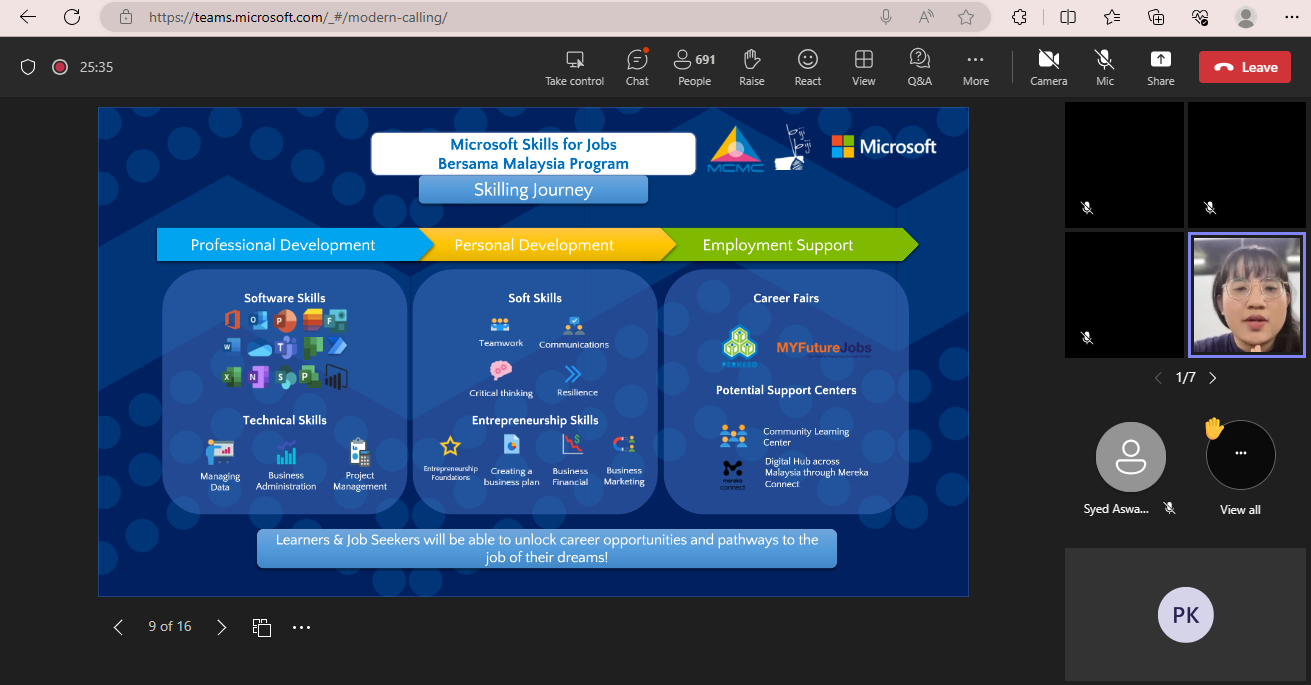
Task: Go back to the previous slide
Action: [x=118, y=627]
